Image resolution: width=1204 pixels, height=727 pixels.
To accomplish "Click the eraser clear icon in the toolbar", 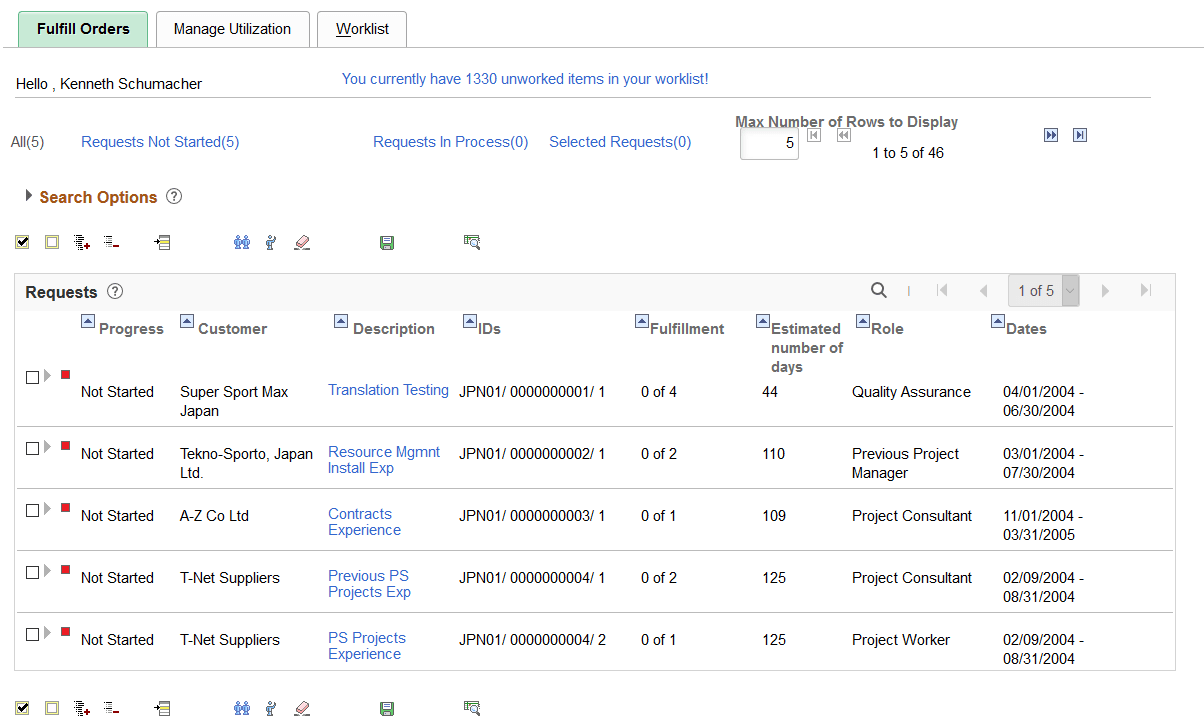I will coord(302,242).
